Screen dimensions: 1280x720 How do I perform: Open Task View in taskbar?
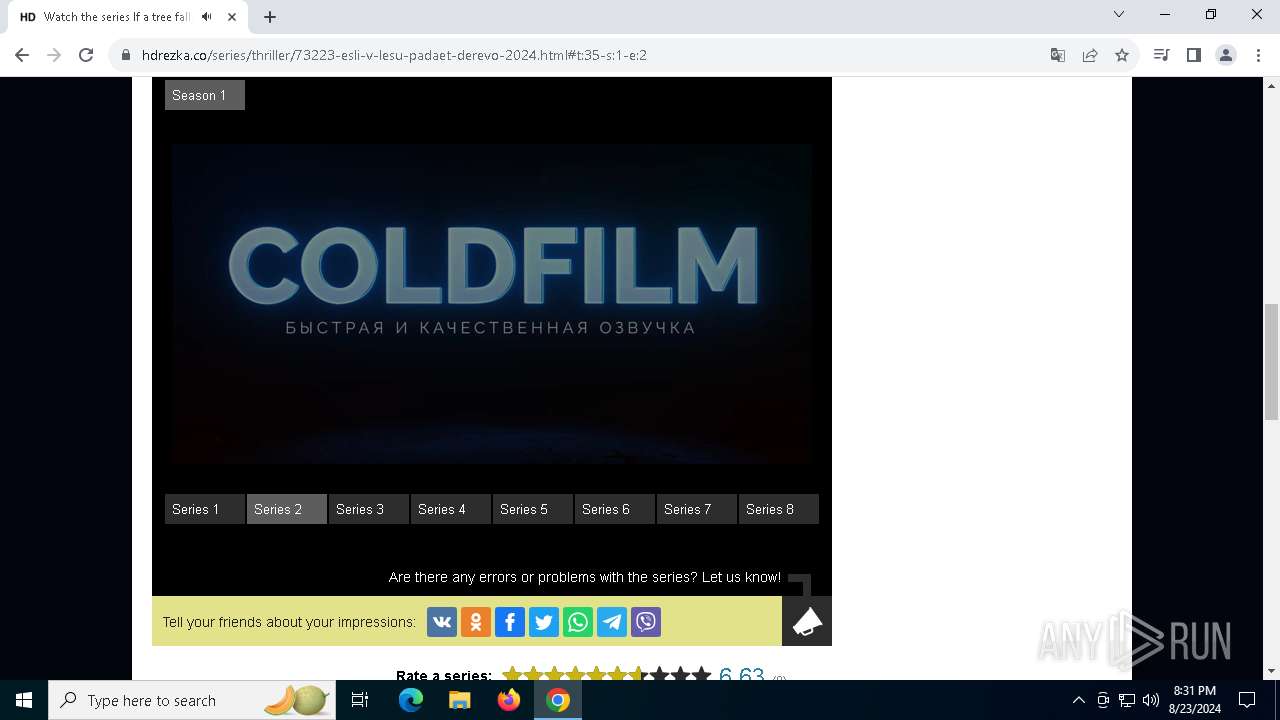(360, 700)
